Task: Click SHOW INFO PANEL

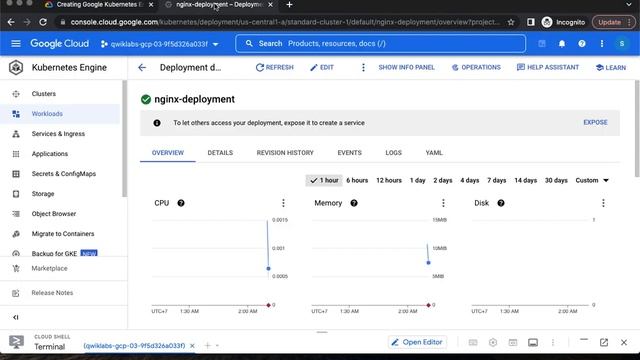Action: 406,67
